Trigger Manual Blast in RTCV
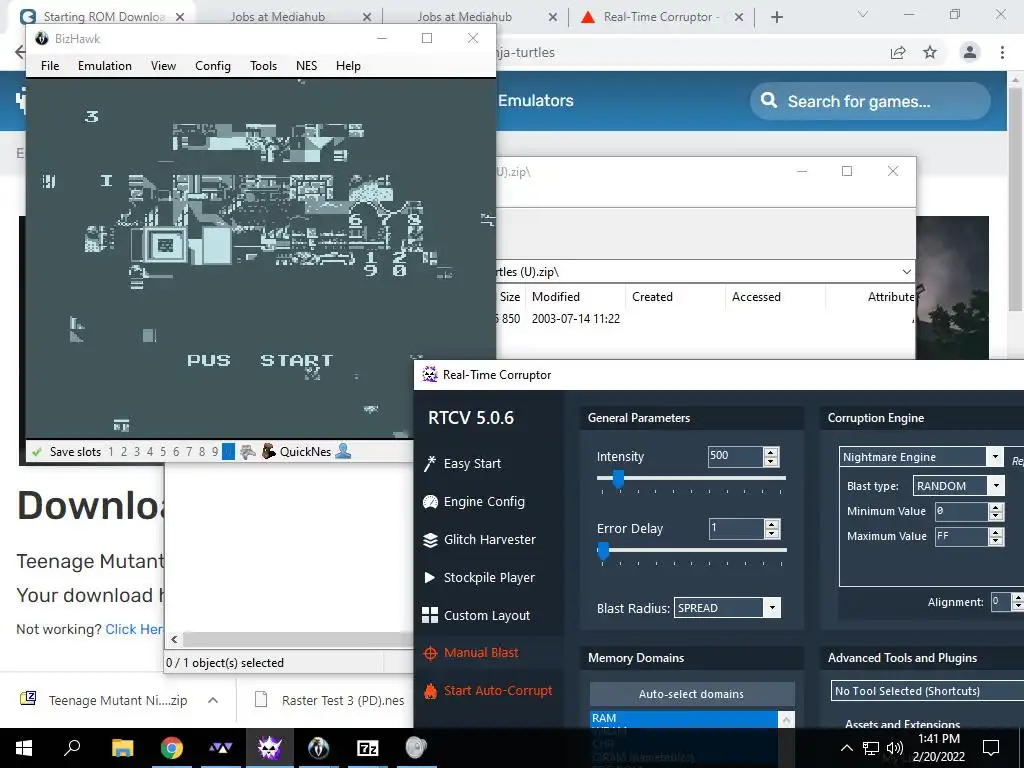 pos(470,652)
